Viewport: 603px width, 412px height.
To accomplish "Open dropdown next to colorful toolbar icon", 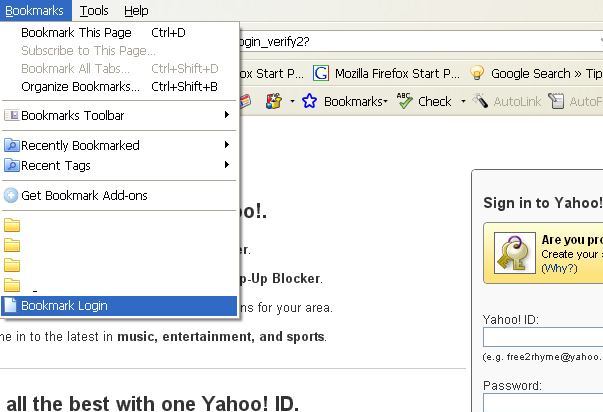I will click(292, 102).
